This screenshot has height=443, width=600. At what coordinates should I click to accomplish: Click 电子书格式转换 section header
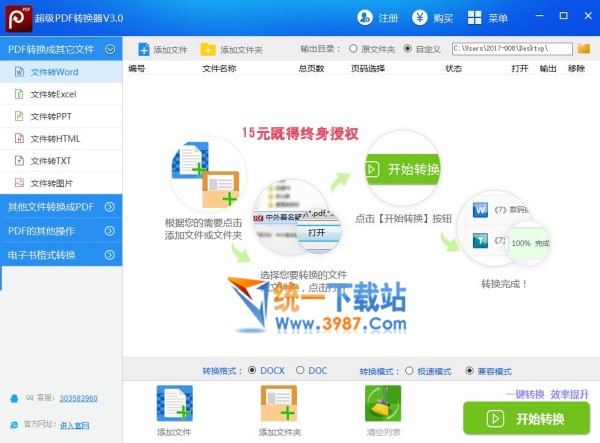(x=61, y=255)
